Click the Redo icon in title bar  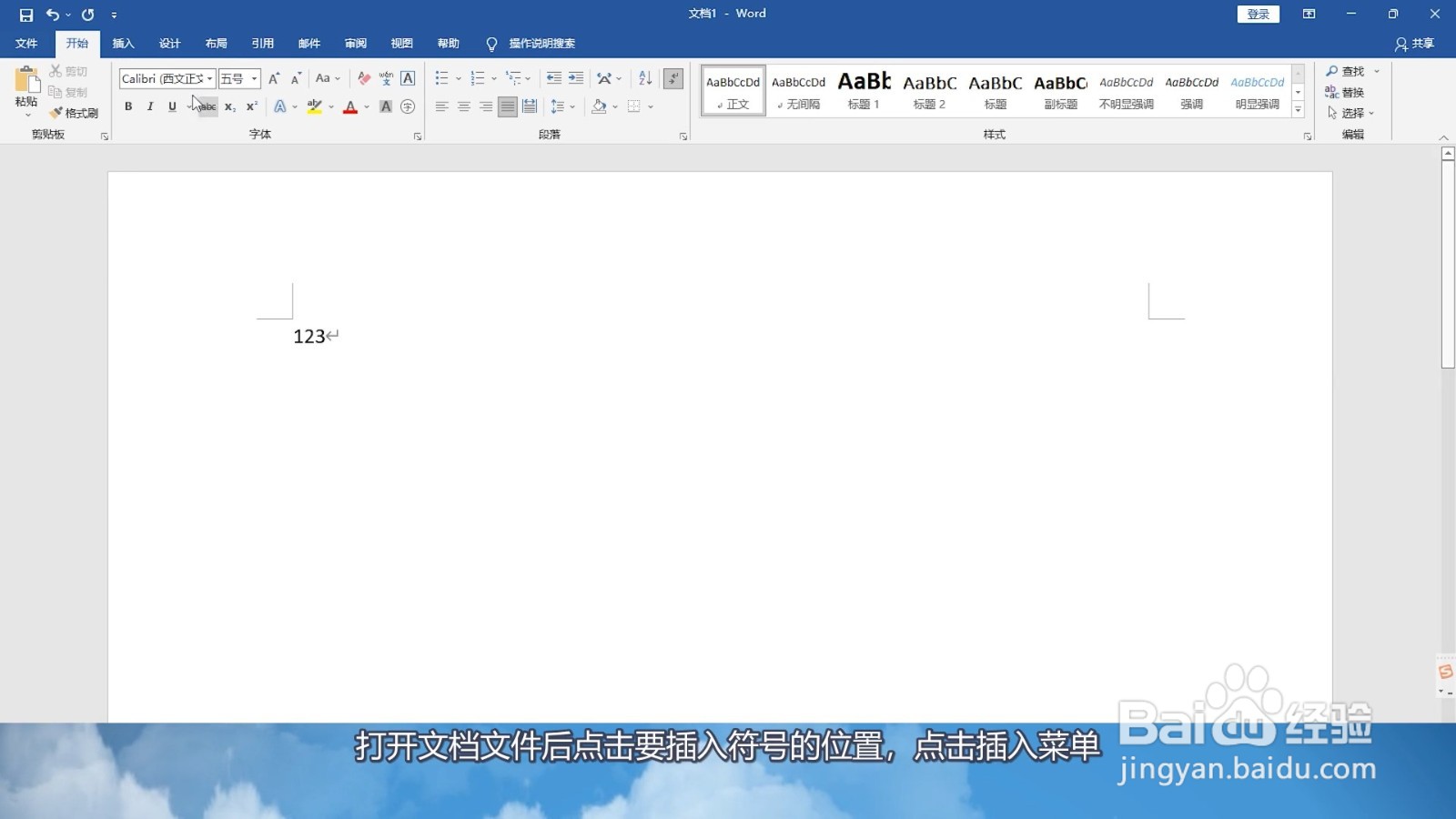click(x=87, y=15)
